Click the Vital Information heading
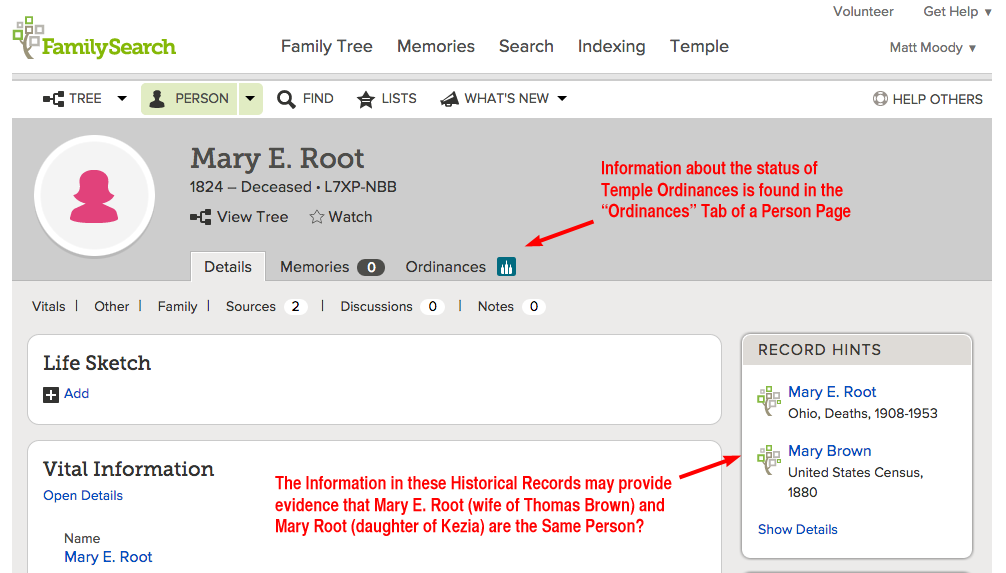Viewport: 1006px width, 573px height. point(128,469)
